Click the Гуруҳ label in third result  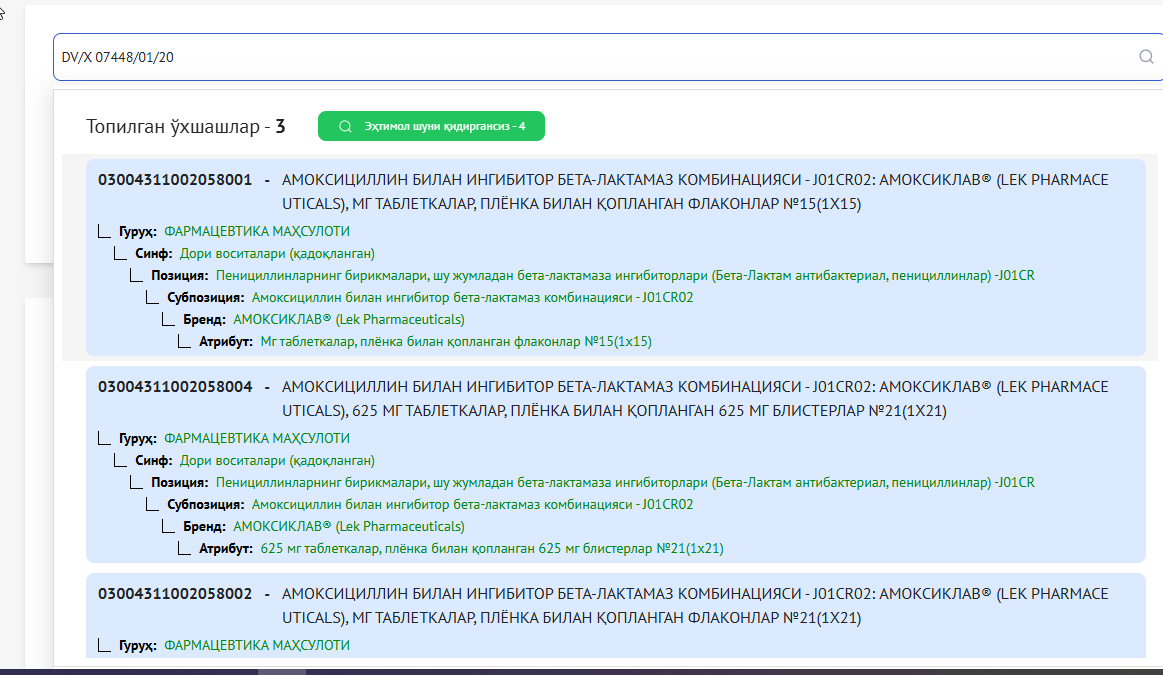coord(138,645)
